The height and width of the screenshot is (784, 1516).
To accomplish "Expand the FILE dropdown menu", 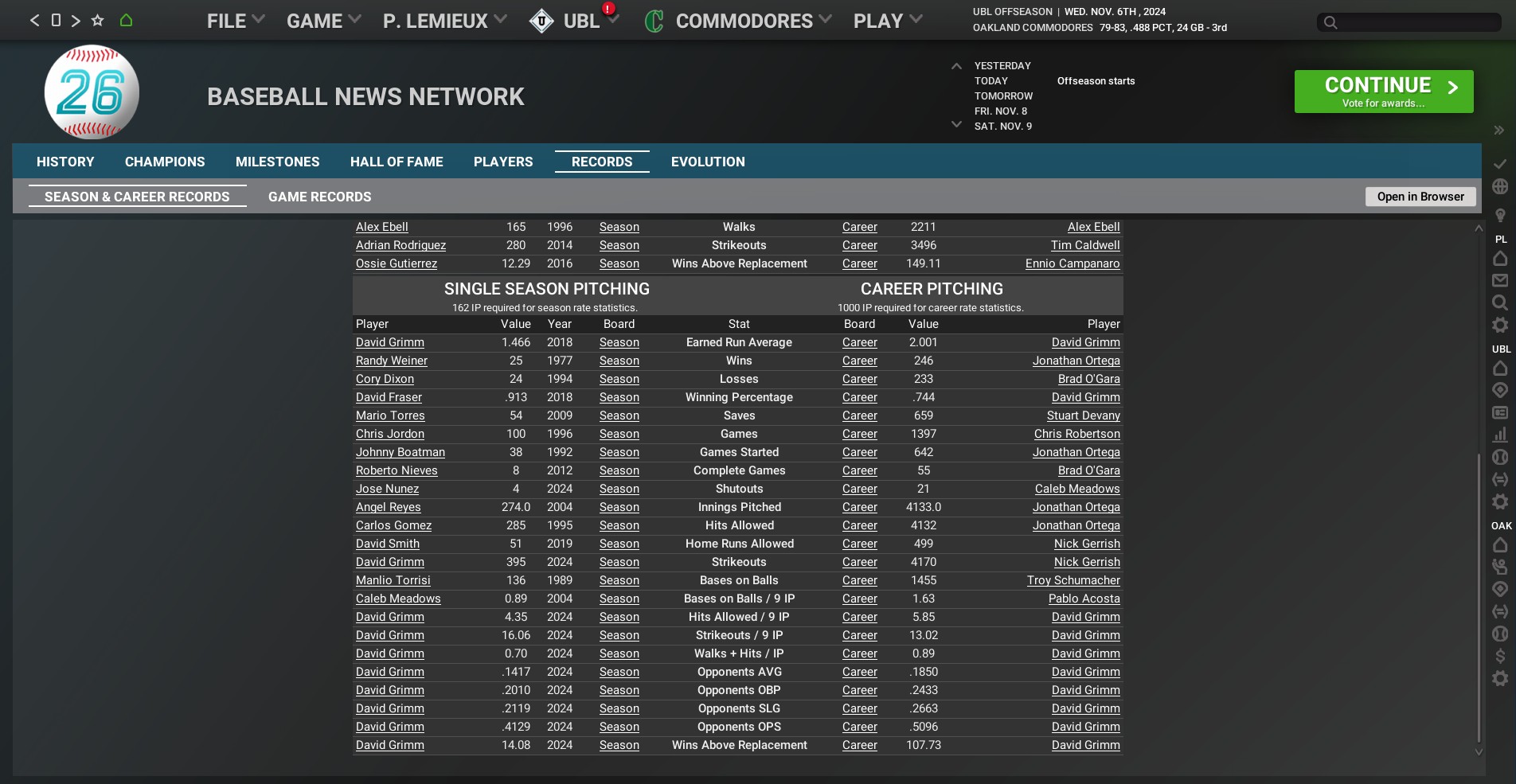I will 235,21.
